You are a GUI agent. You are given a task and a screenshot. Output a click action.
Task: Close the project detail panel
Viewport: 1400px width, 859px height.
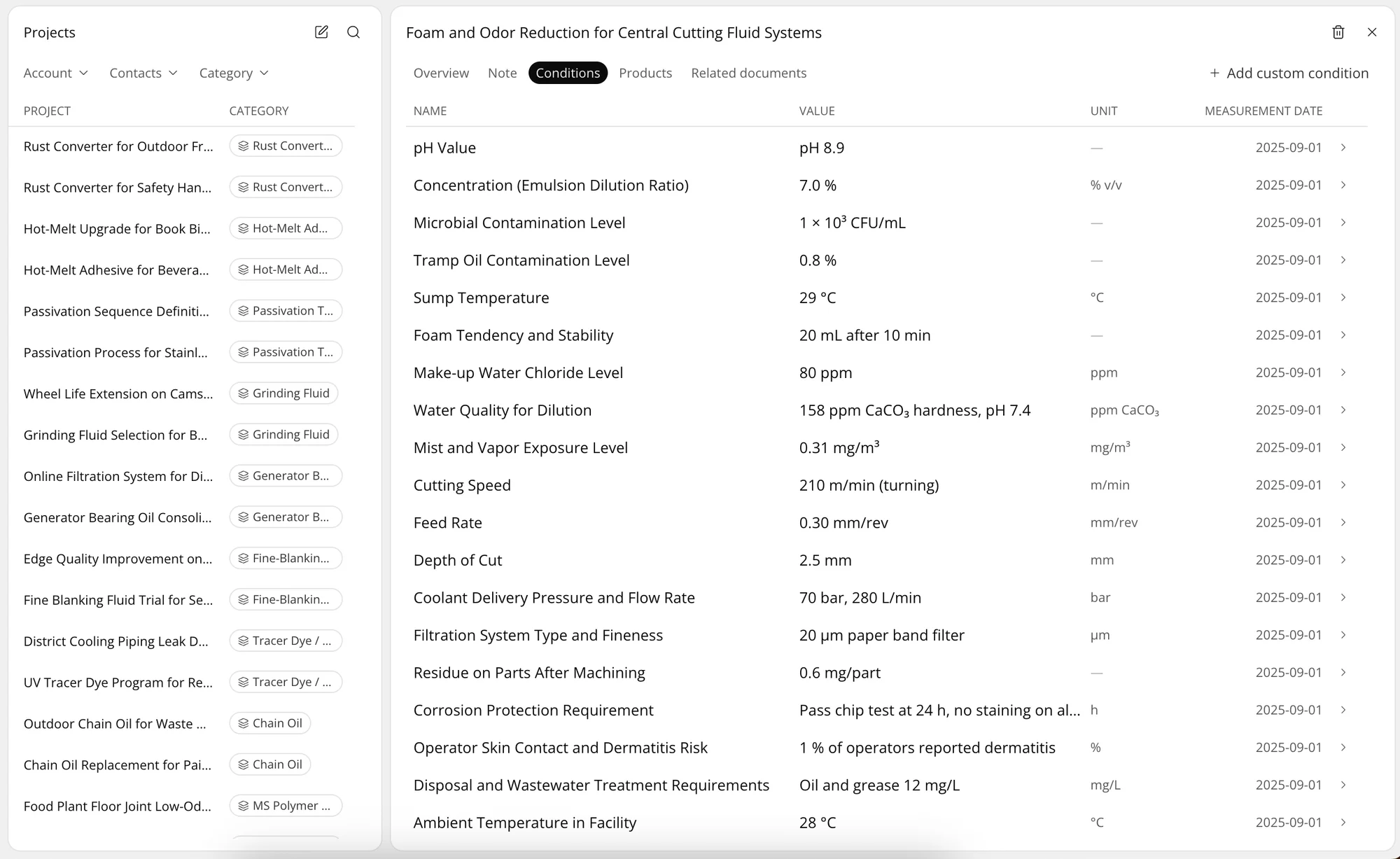1372,32
